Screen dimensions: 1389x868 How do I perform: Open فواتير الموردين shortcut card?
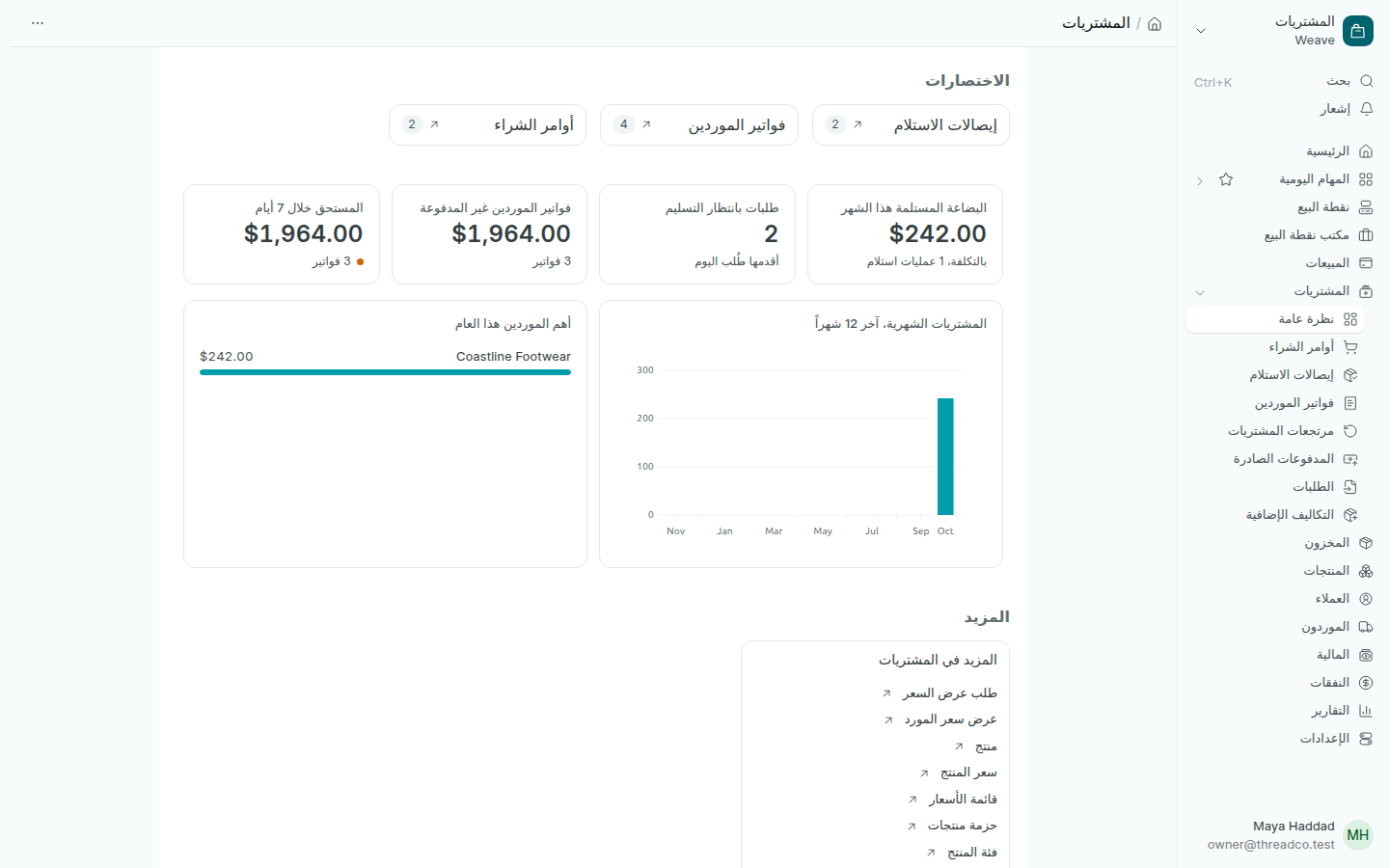[x=699, y=125]
